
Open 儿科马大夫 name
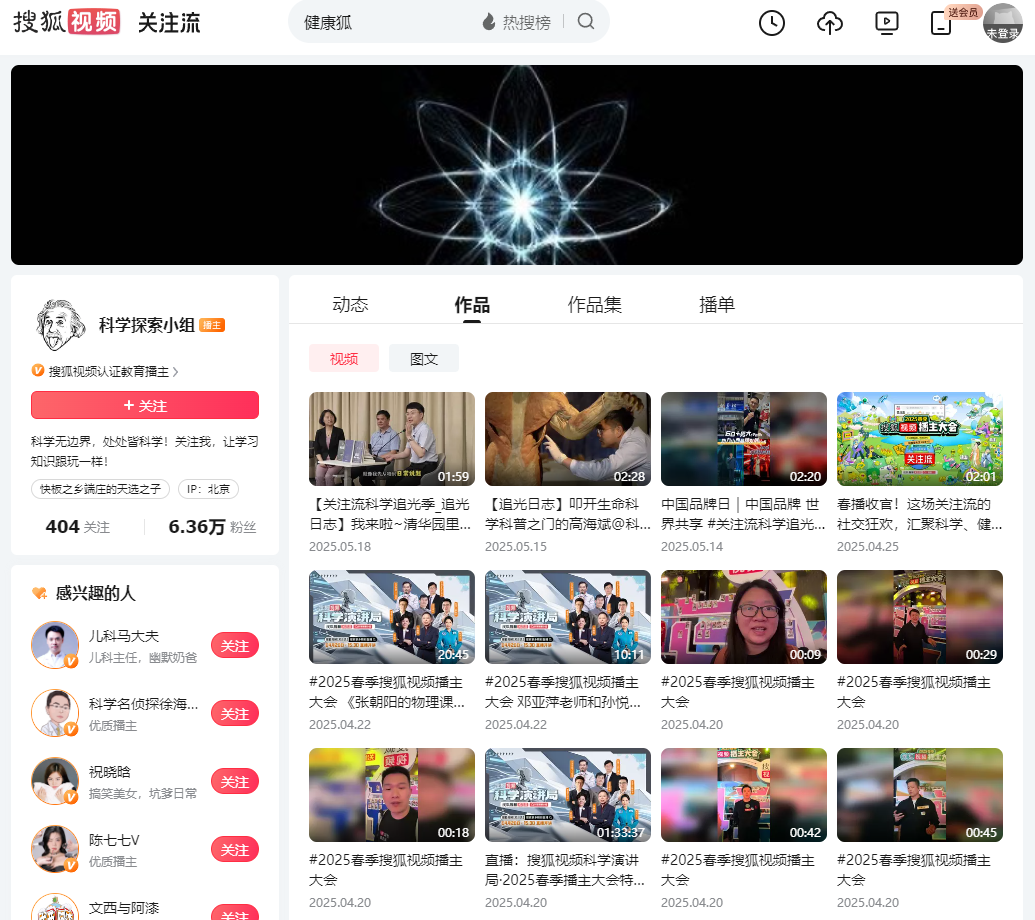(124, 636)
